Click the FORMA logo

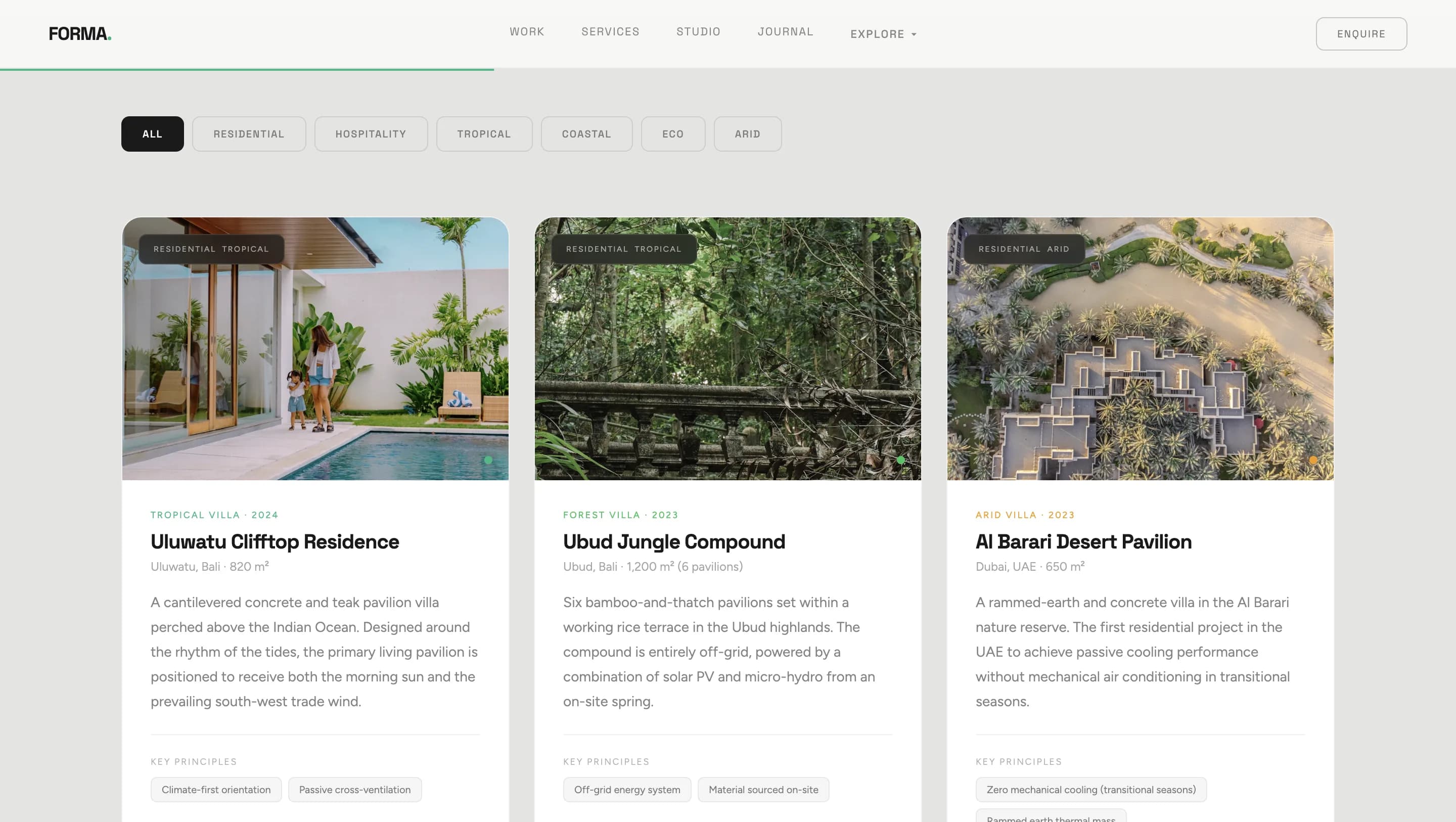tap(79, 33)
